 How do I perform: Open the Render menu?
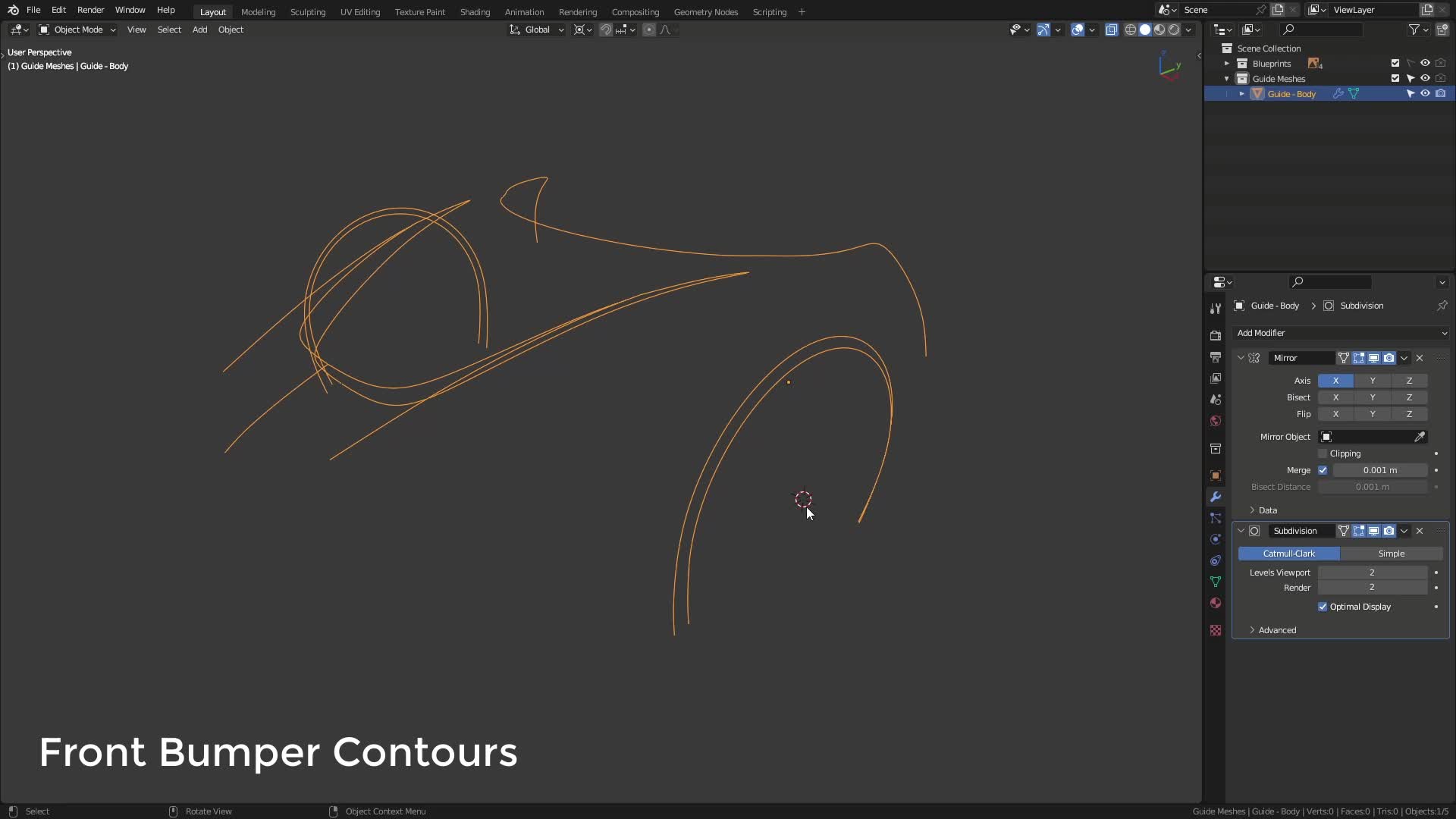90,10
